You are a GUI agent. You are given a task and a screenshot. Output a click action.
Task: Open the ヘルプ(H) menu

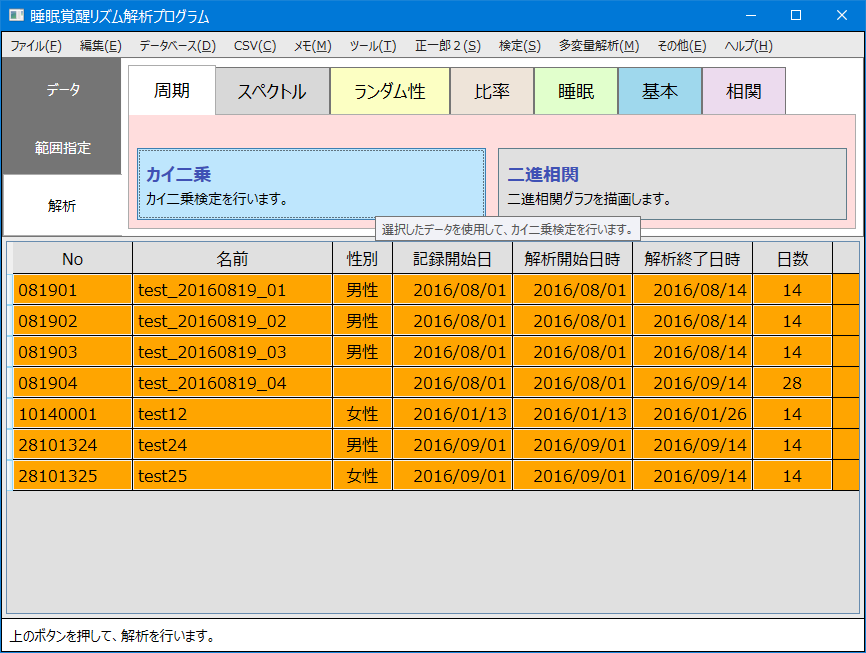click(x=748, y=46)
